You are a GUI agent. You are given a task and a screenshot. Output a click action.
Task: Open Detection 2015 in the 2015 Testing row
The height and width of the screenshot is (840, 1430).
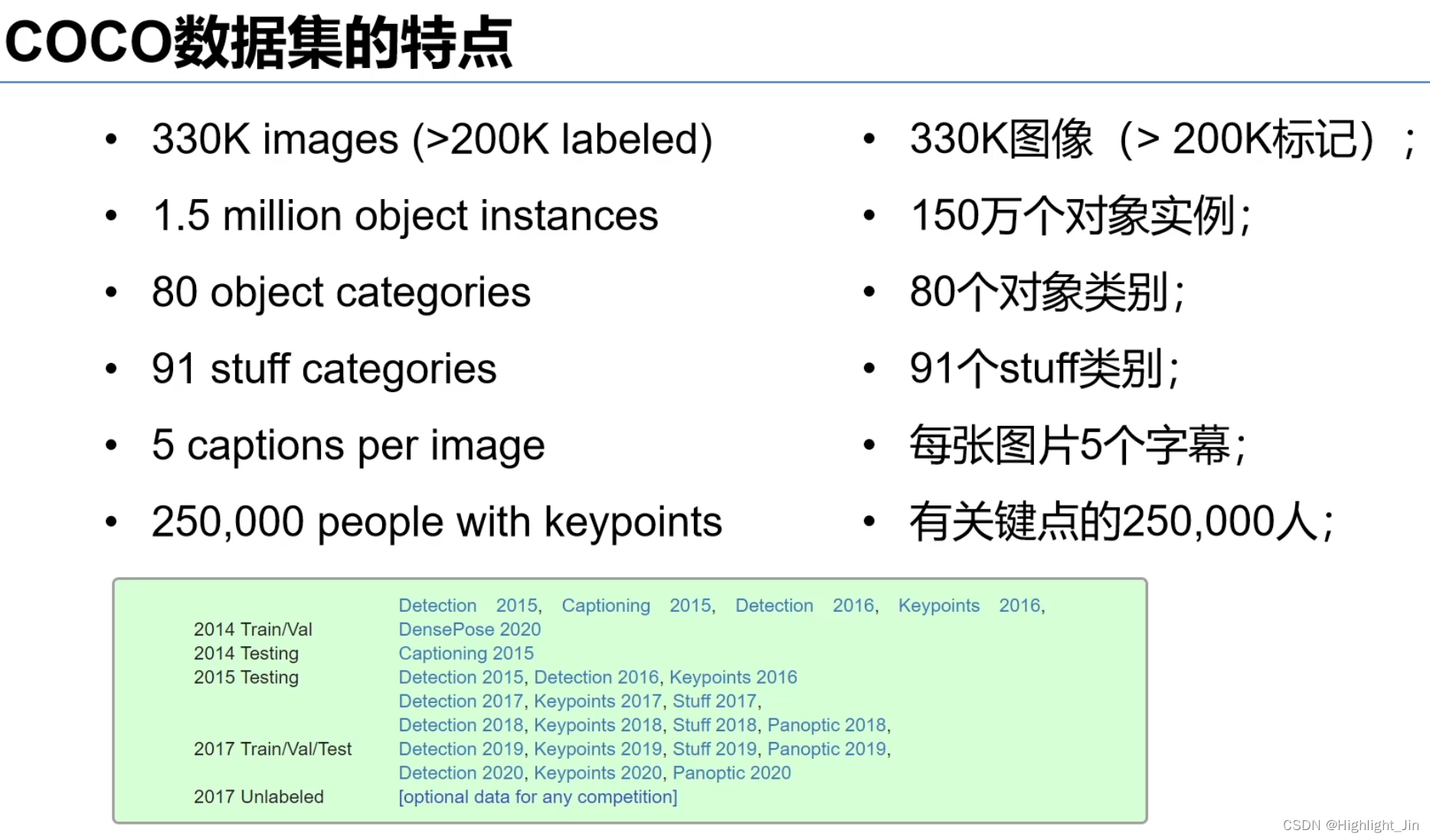tap(460, 677)
